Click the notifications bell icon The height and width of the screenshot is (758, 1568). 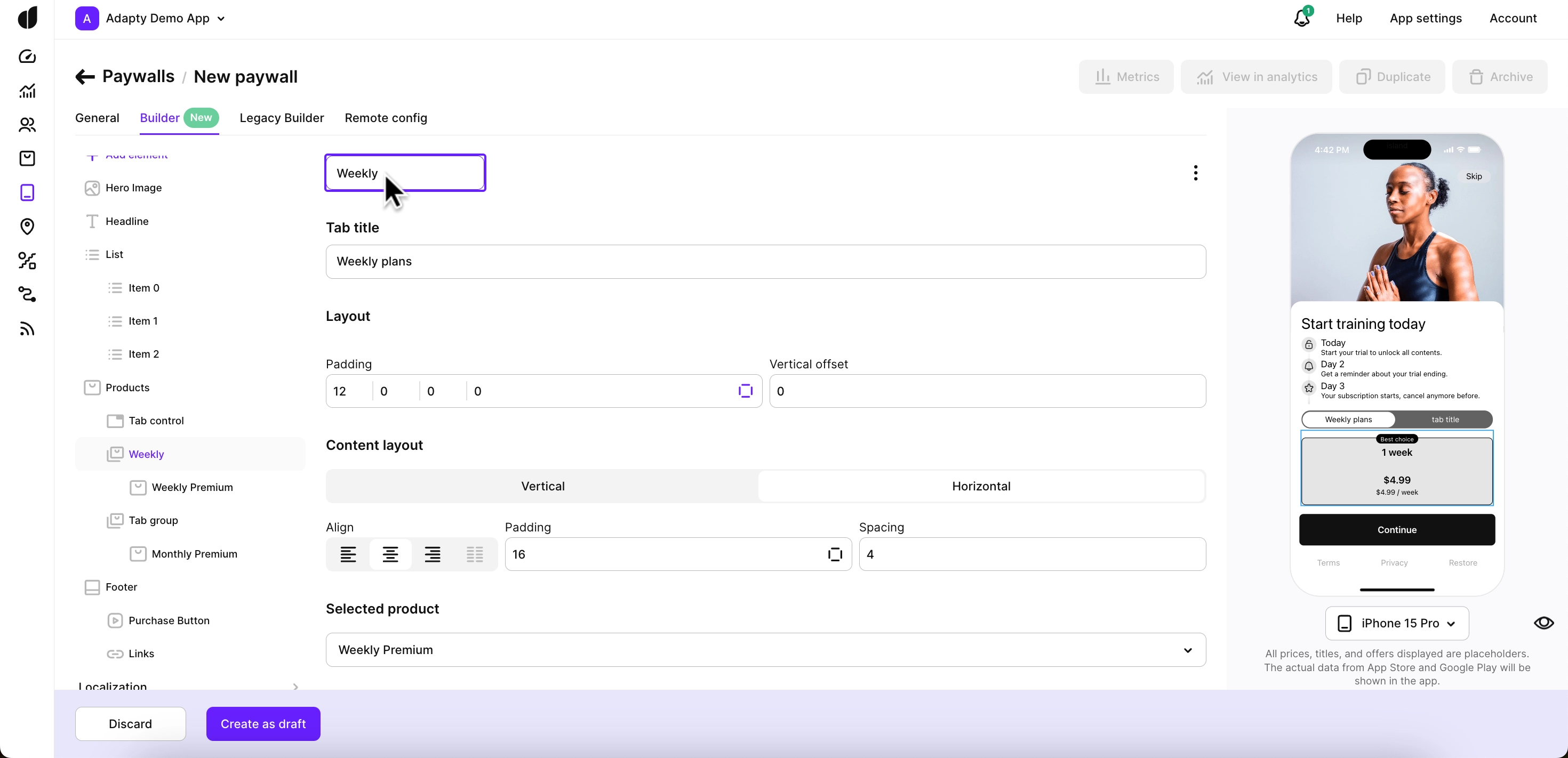(1301, 18)
